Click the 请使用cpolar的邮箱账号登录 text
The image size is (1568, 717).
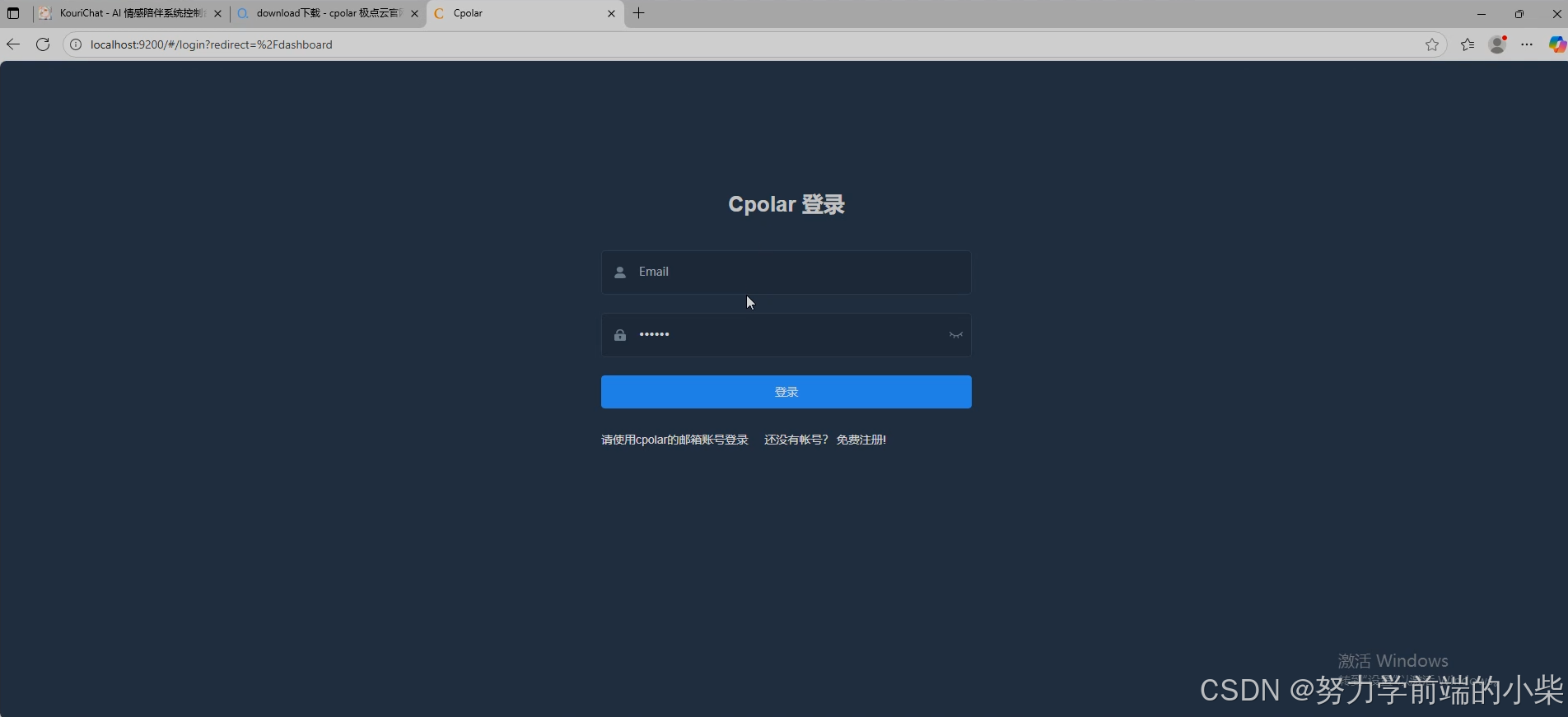click(x=674, y=440)
